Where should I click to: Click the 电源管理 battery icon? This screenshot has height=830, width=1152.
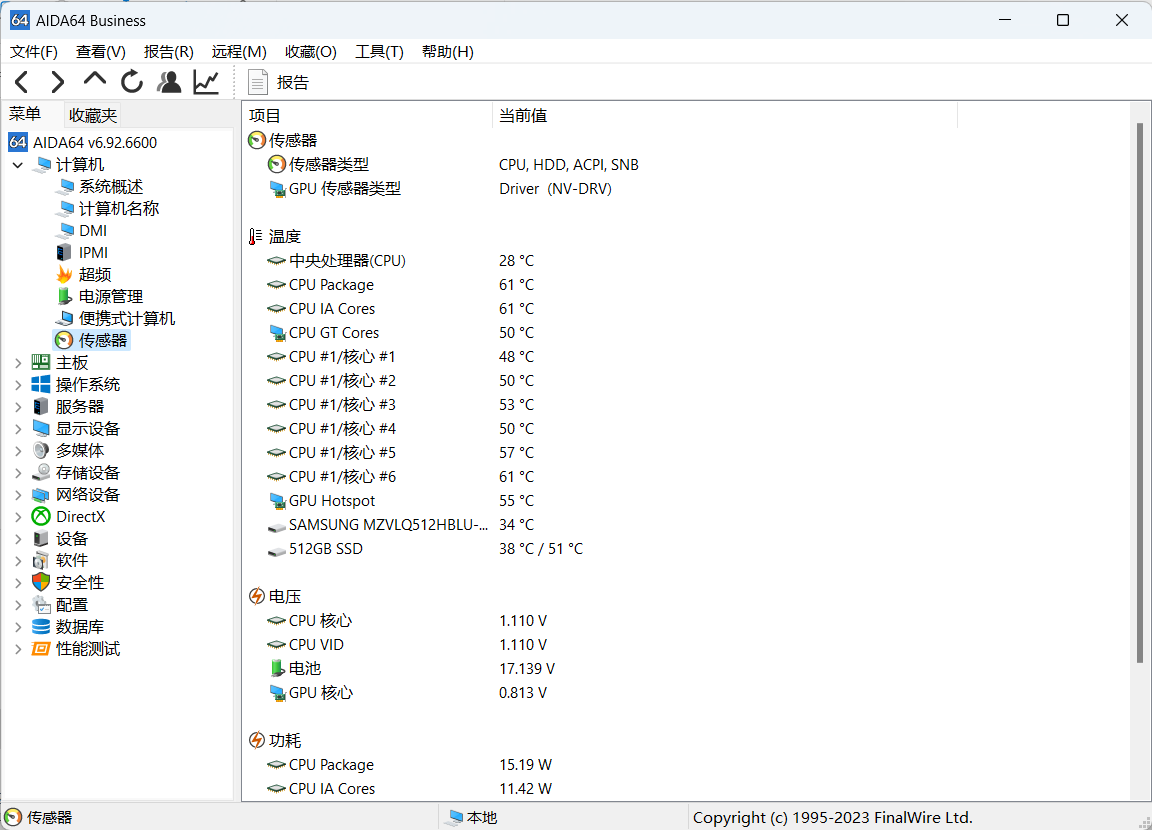pyautogui.click(x=65, y=297)
